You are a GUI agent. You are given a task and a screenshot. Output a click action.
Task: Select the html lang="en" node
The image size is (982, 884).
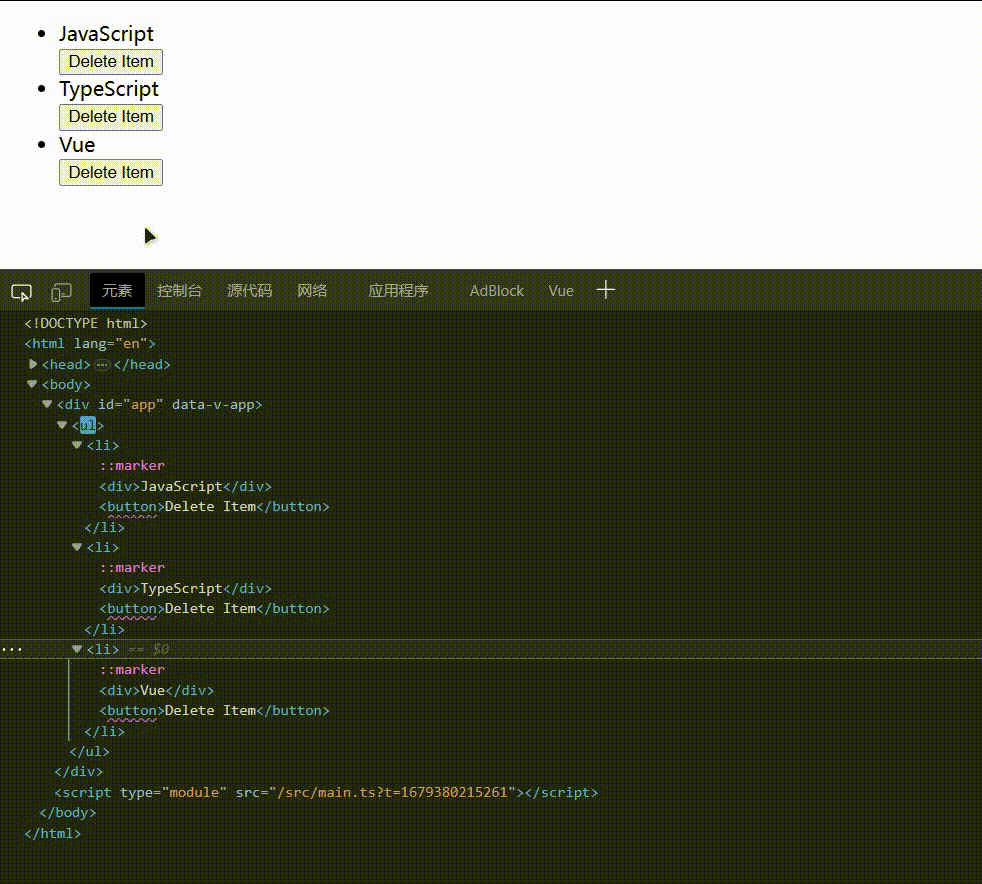click(90, 343)
